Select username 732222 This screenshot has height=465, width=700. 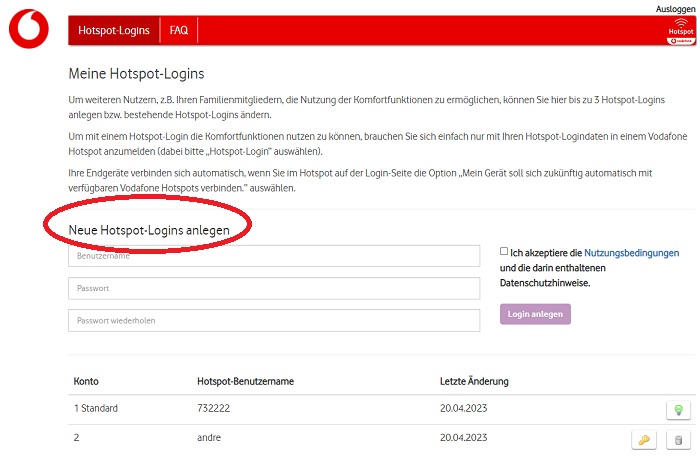[x=213, y=408]
